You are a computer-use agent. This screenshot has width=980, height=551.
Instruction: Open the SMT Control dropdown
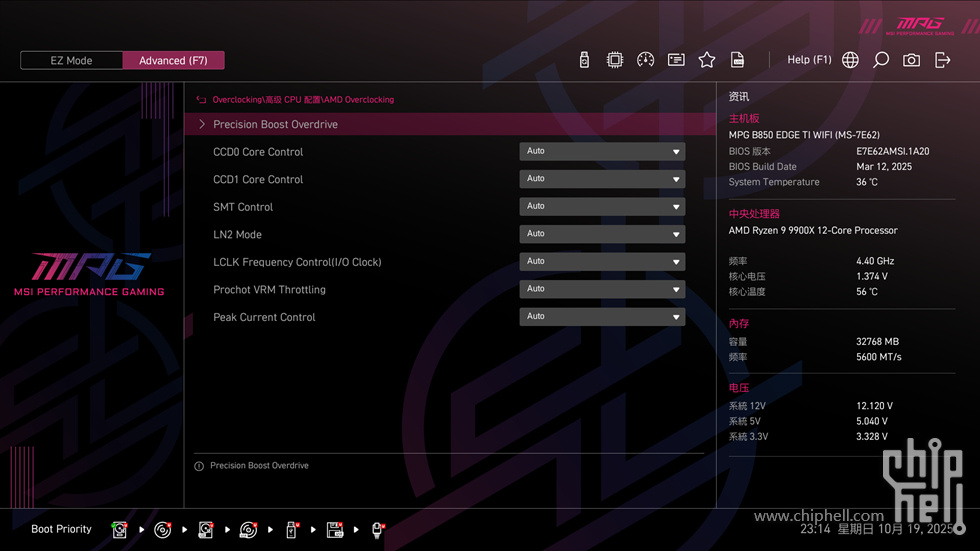[x=602, y=207]
